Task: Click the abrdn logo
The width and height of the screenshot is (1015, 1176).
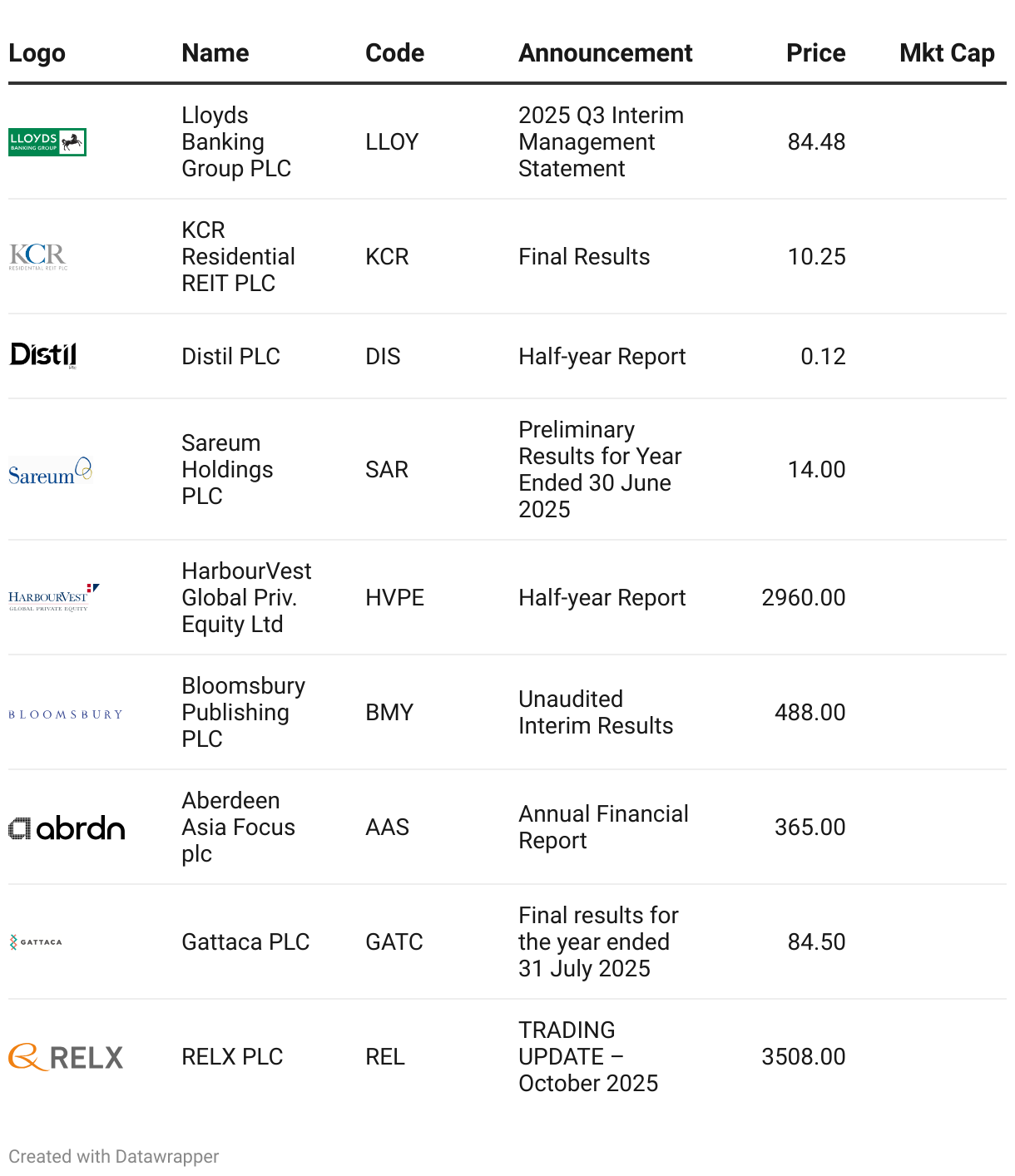Action: pos(67,828)
